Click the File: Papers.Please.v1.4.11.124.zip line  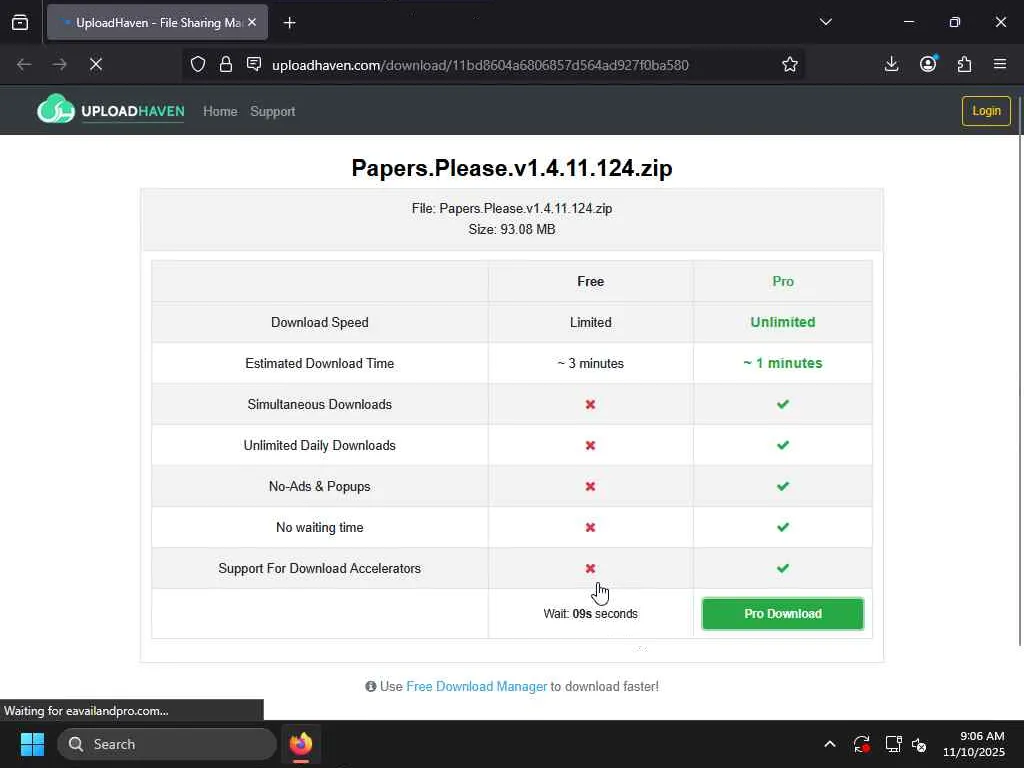(512, 208)
